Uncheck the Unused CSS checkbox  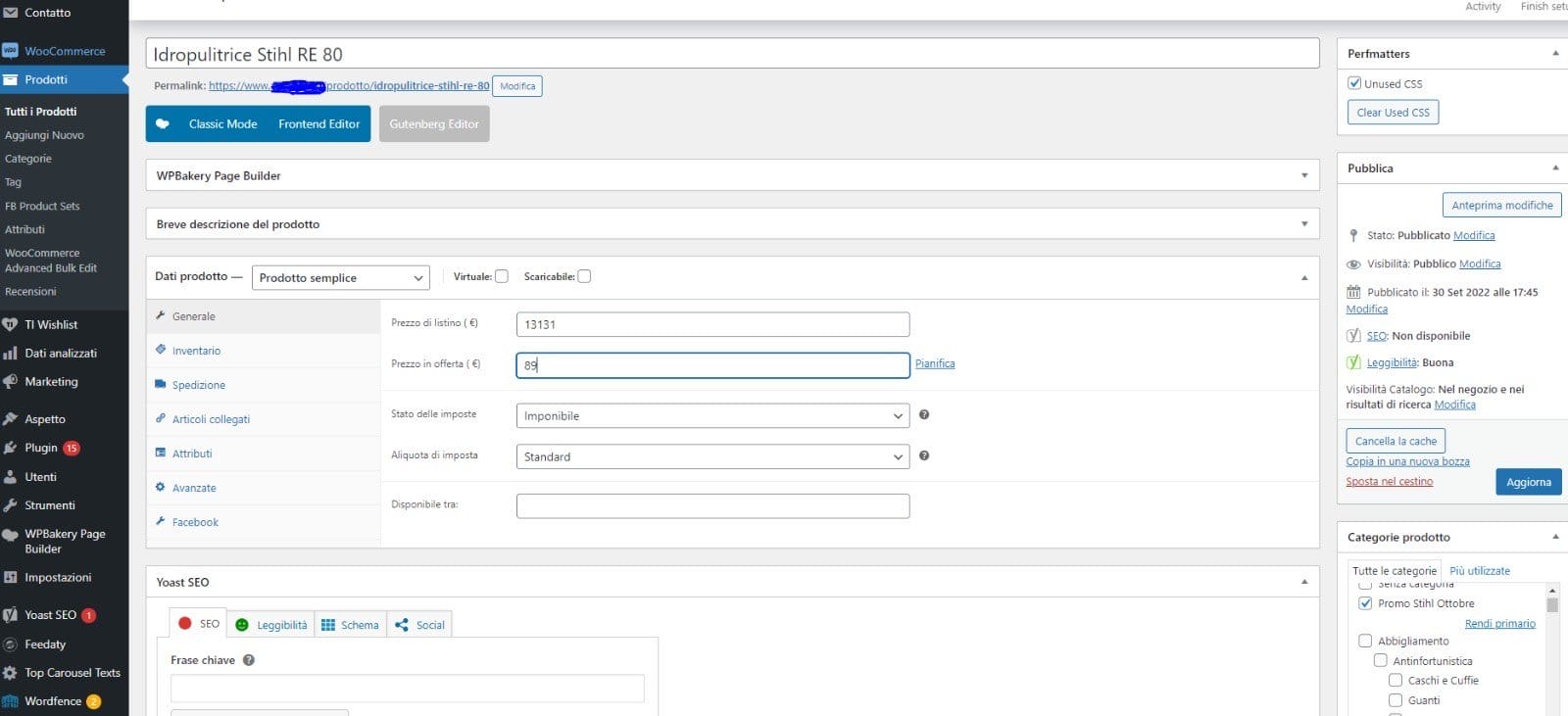click(x=1354, y=84)
